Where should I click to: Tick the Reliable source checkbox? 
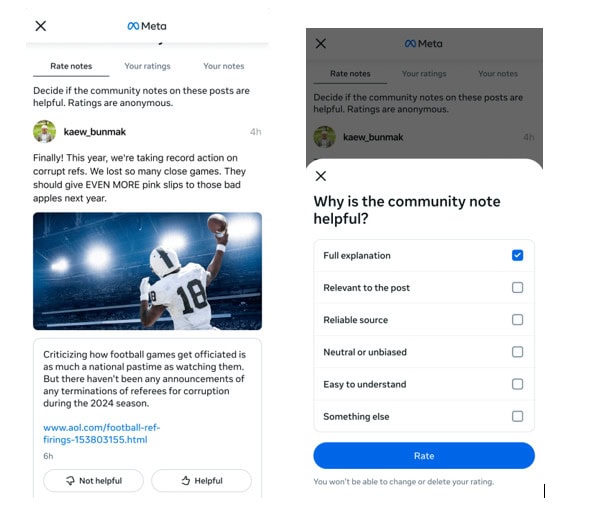coord(517,320)
